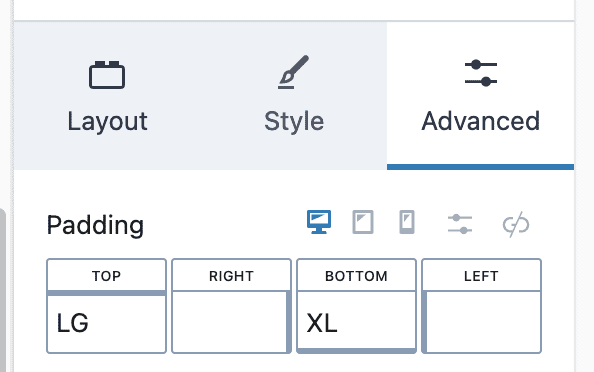Open padding custom settings sliders icon

click(x=460, y=224)
